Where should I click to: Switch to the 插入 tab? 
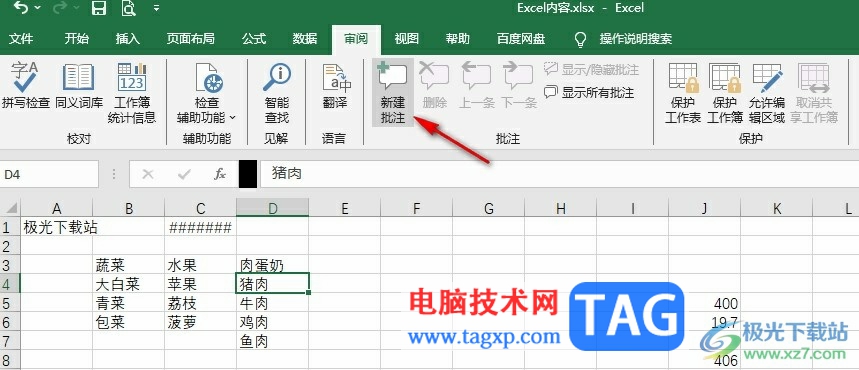(128, 39)
